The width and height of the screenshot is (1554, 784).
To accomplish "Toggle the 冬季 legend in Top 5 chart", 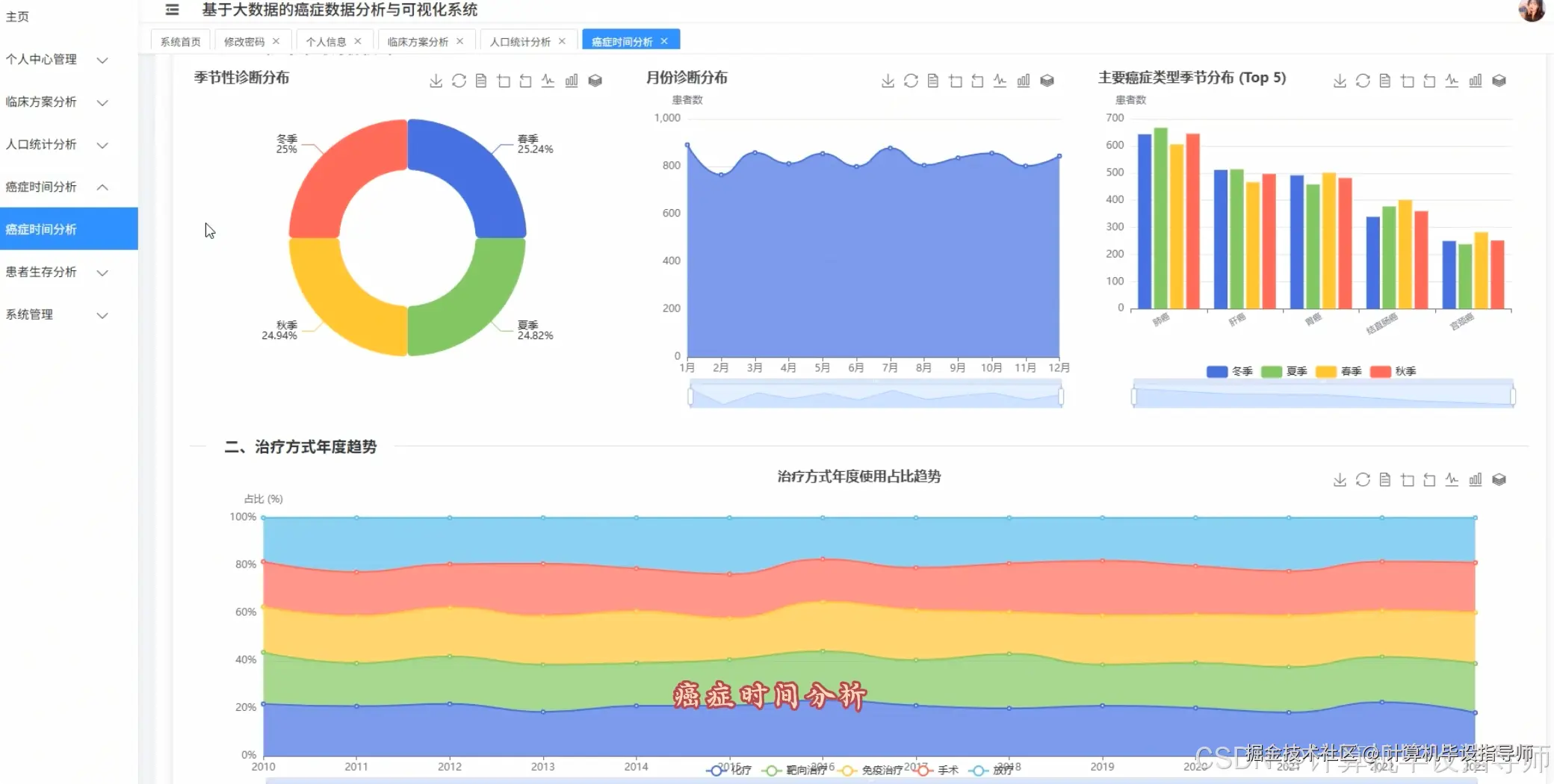I will pos(1229,371).
